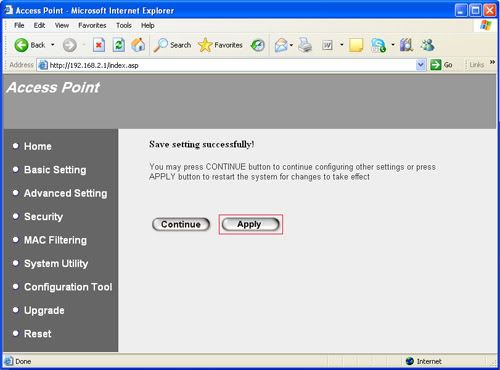Open Search with magnifier icon
The image size is (500, 370).
[x=172, y=45]
